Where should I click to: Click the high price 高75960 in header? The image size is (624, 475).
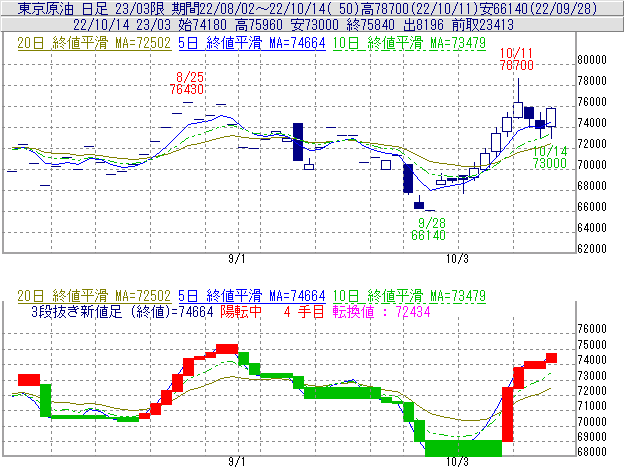(259, 25)
